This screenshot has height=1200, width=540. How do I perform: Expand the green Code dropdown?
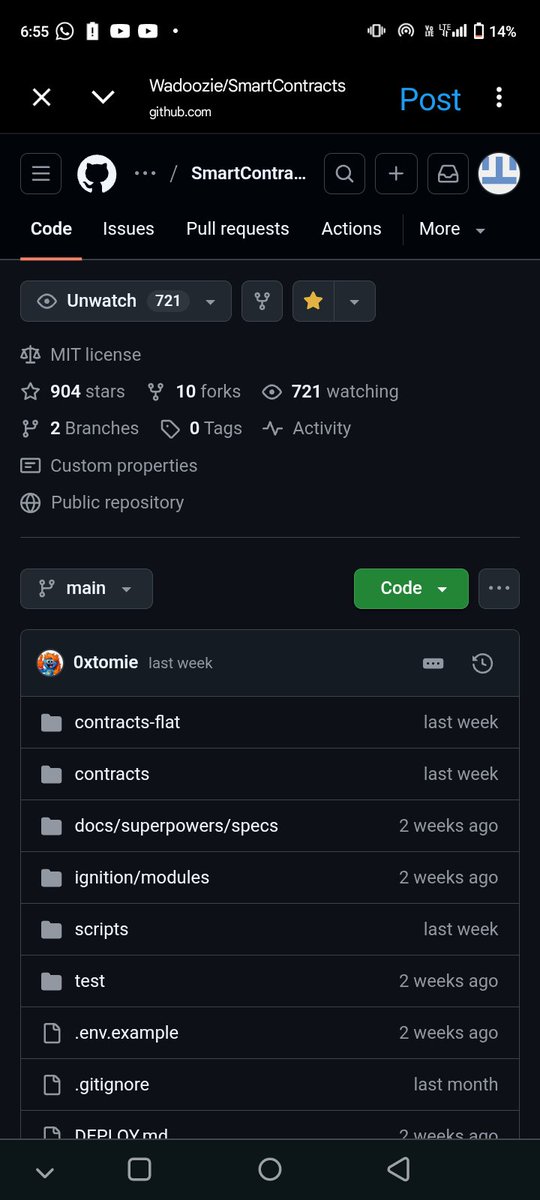(x=411, y=589)
